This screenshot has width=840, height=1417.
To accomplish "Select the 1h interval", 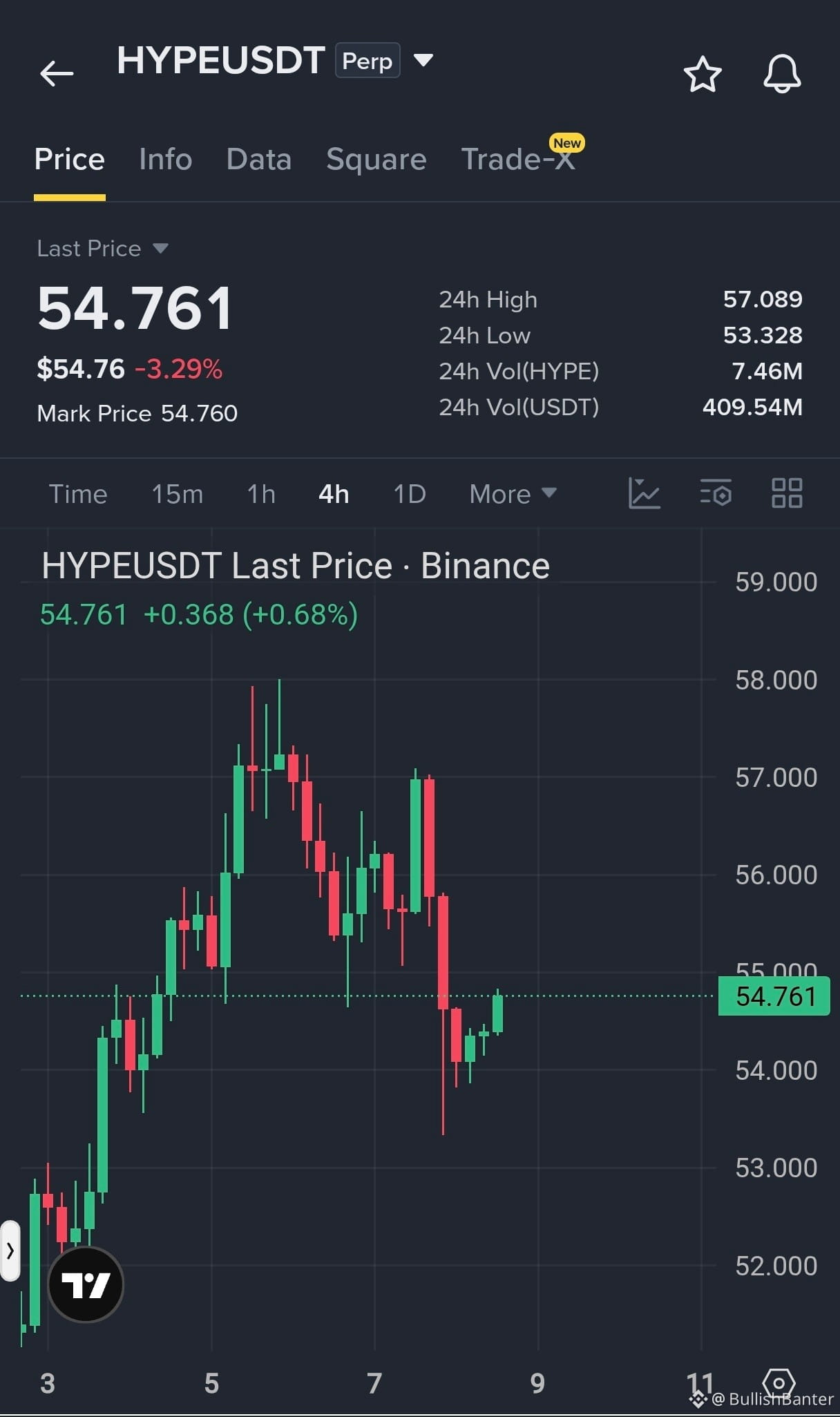I will [x=261, y=494].
